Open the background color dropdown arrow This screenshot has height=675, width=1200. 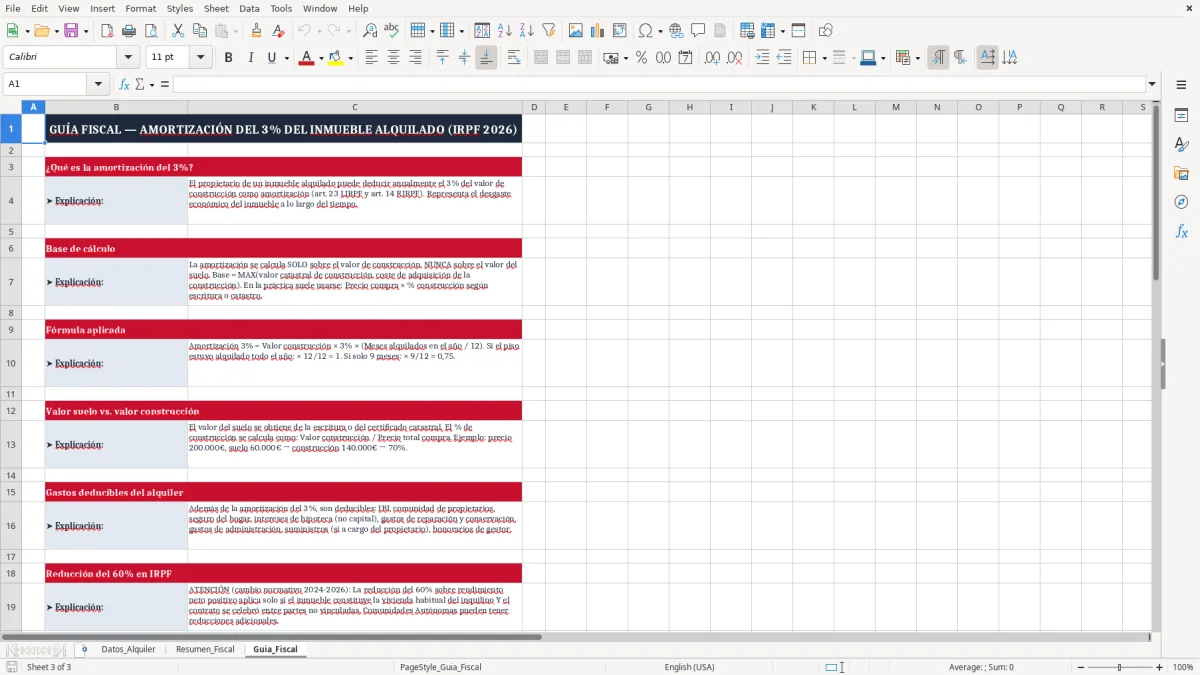[351, 58]
